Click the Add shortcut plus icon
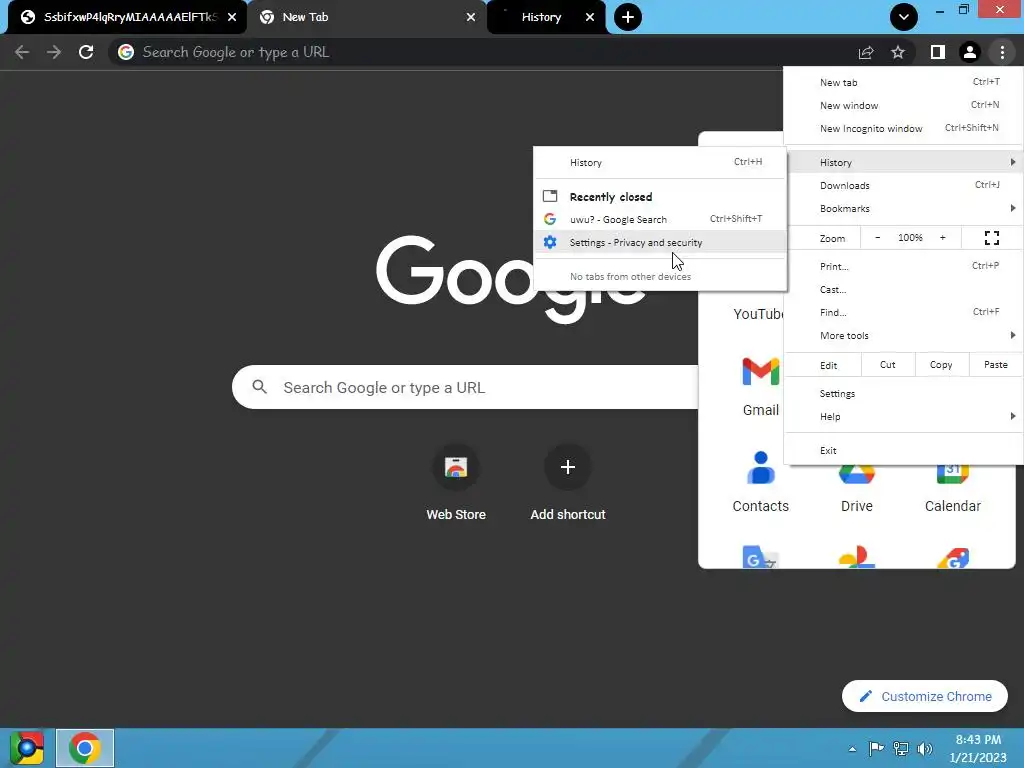Screen dimensions: 1024x768 click(x=568, y=467)
